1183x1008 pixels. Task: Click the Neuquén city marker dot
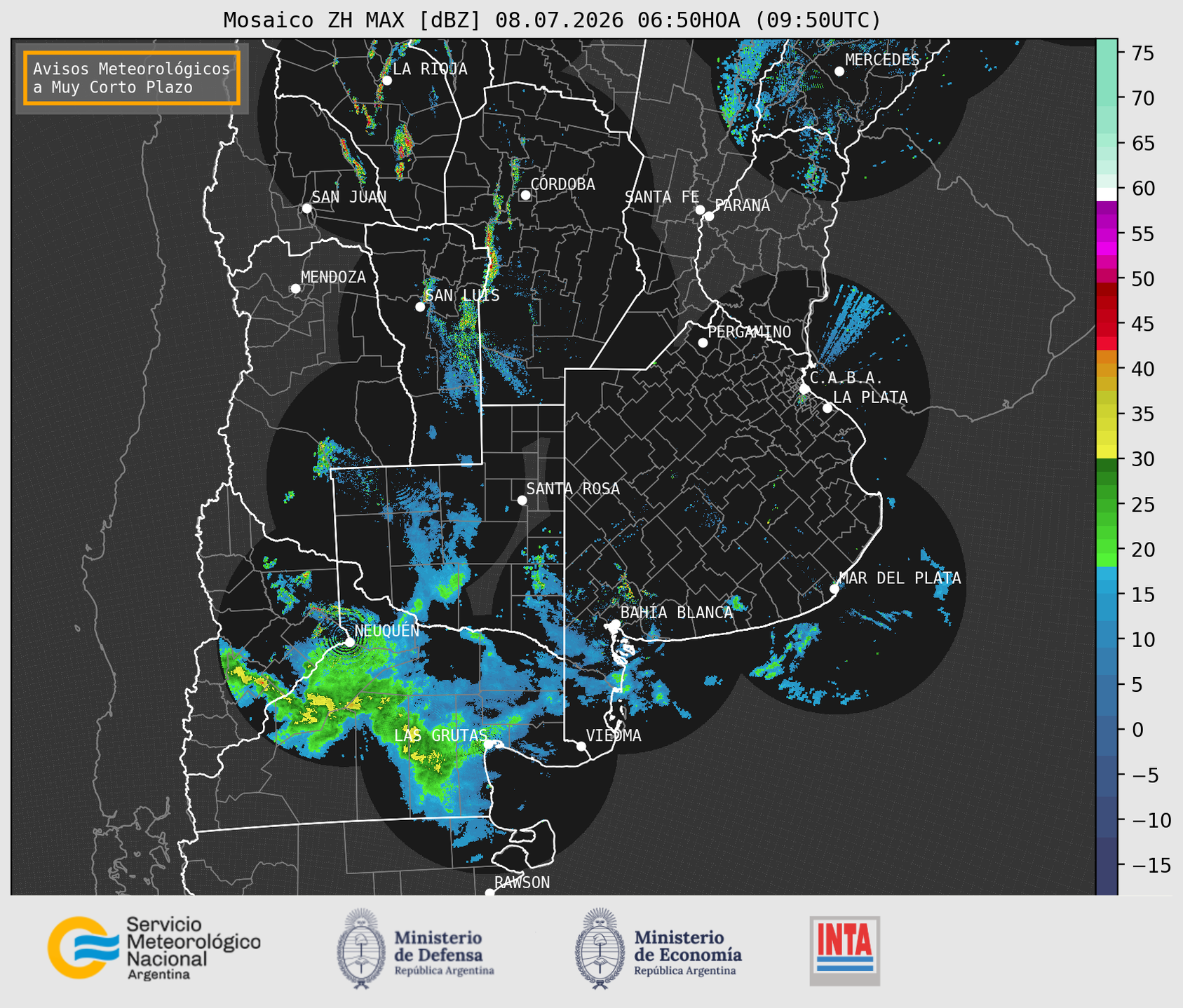349,642
